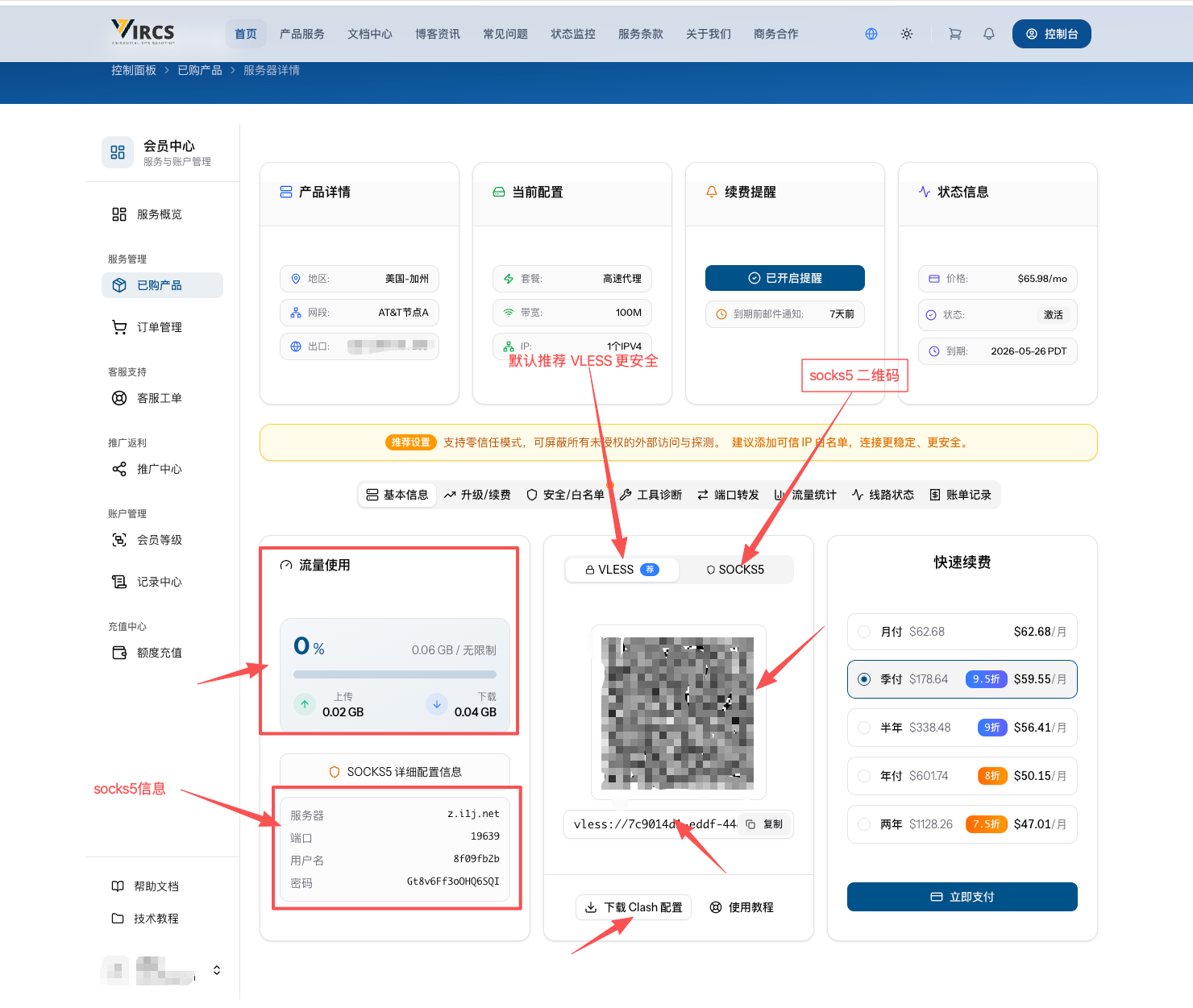Open the 商务合作 menu item

(776, 34)
